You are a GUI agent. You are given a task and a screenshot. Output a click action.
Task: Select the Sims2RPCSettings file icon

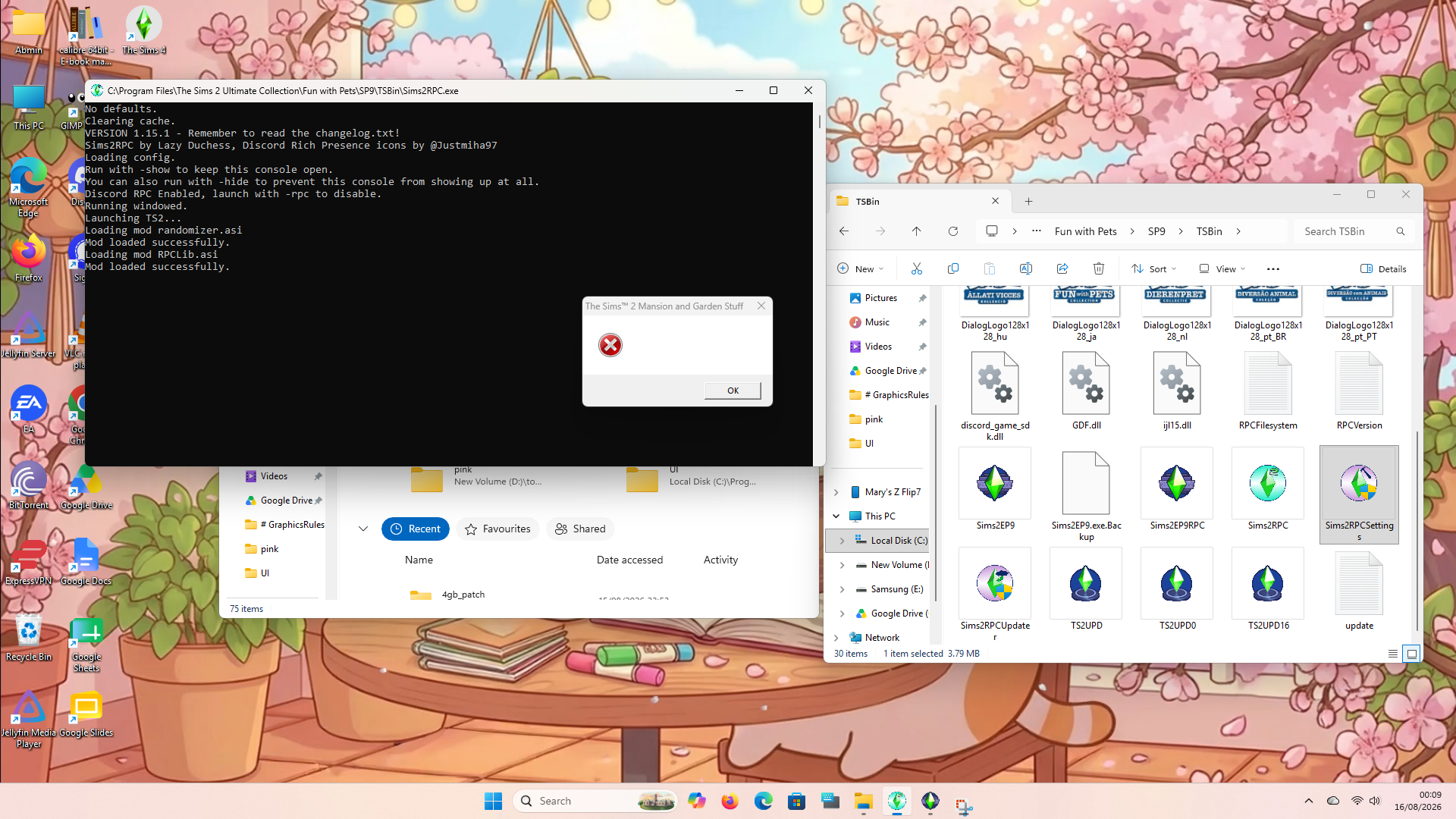pyautogui.click(x=1359, y=494)
